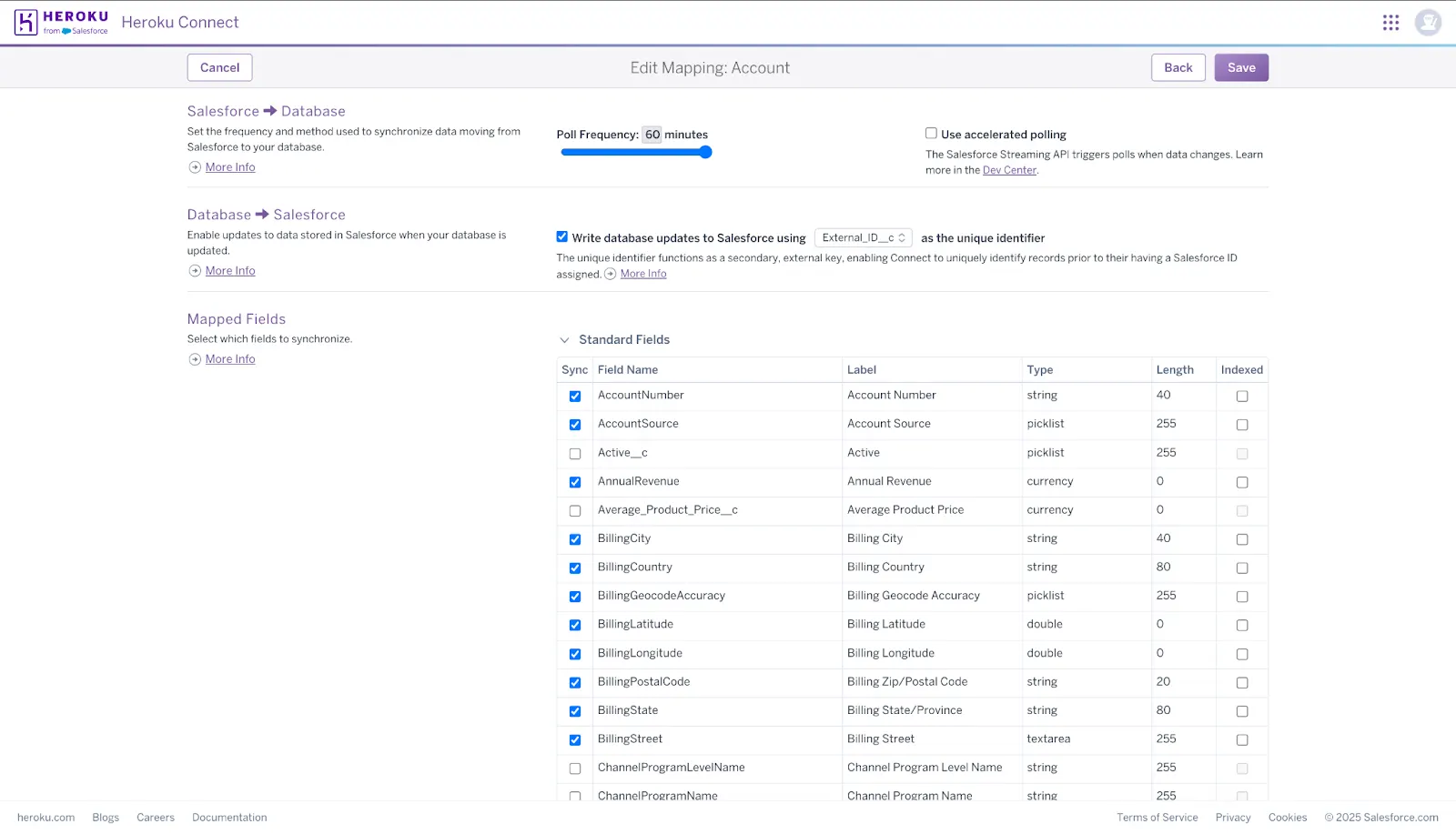1456x834 pixels.
Task: Click the Documentation footer link
Action: [229, 818]
